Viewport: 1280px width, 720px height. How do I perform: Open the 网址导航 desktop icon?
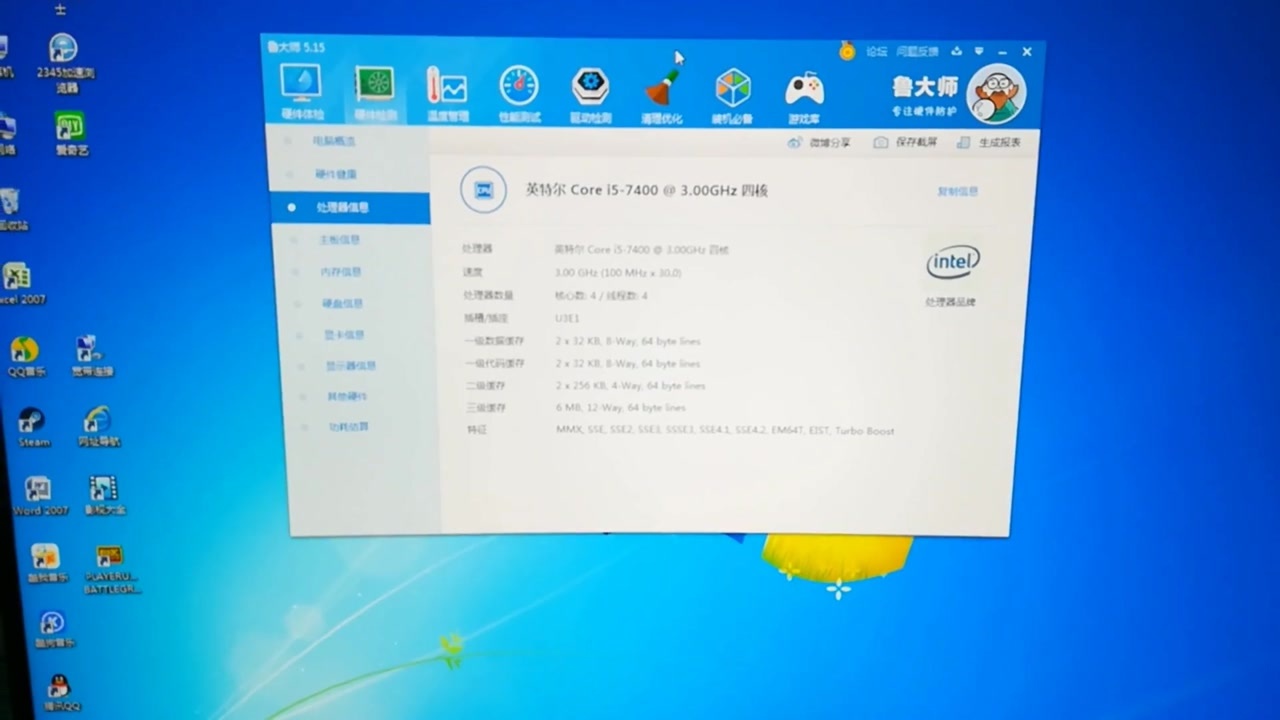pos(98,427)
